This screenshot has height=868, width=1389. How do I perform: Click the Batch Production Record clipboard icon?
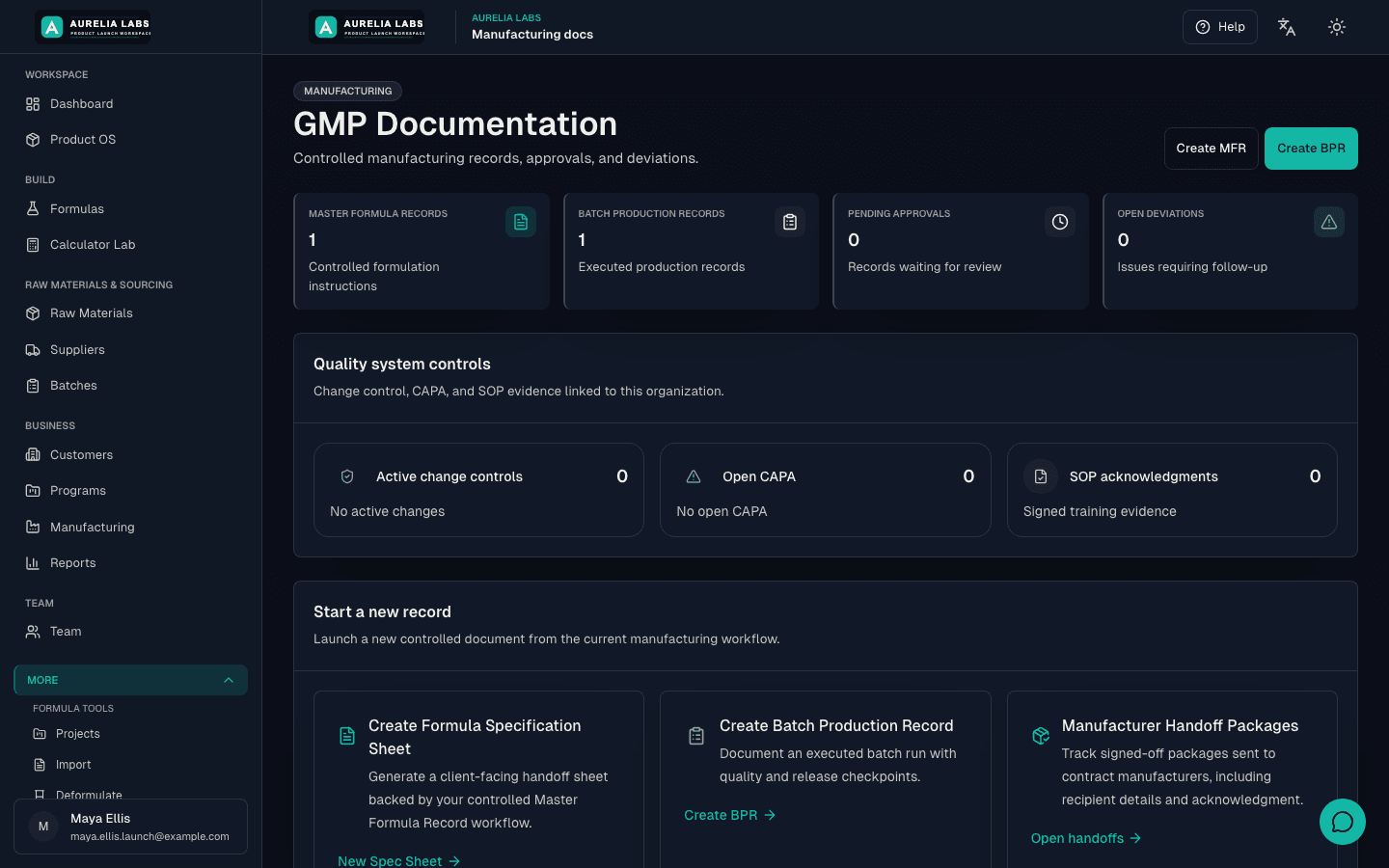[696, 736]
